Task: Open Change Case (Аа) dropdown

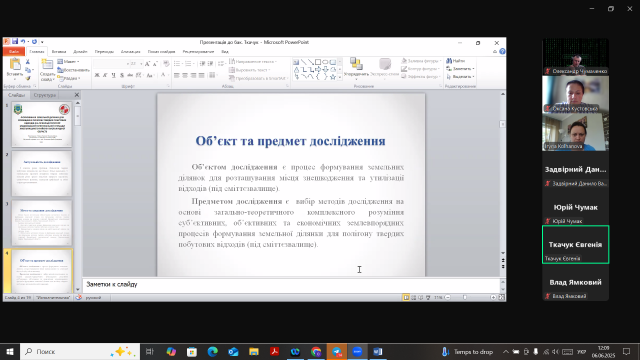Action: [x=150, y=75]
